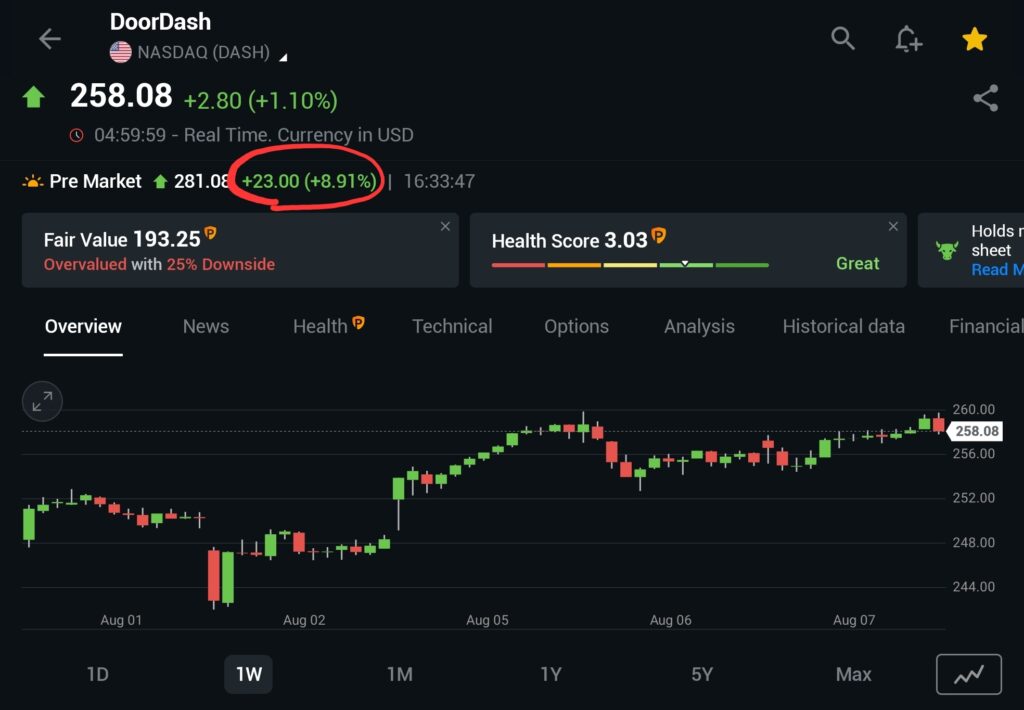This screenshot has width=1024, height=710.
Task: Change chart type with line-chart icon
Action: click(968, 674)
